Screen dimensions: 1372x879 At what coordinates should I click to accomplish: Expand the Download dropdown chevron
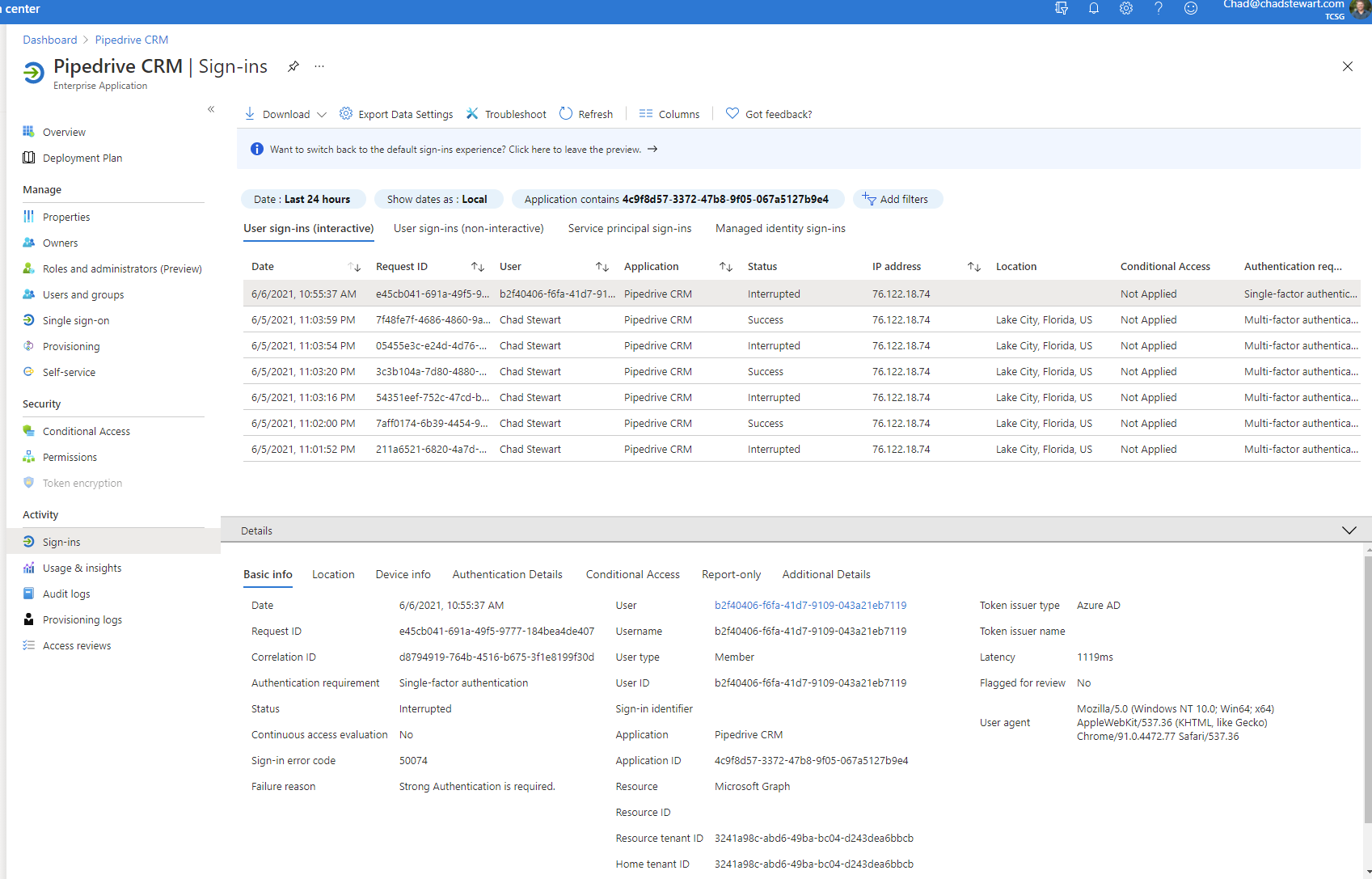pyautogui.click(x=322, y=115)
